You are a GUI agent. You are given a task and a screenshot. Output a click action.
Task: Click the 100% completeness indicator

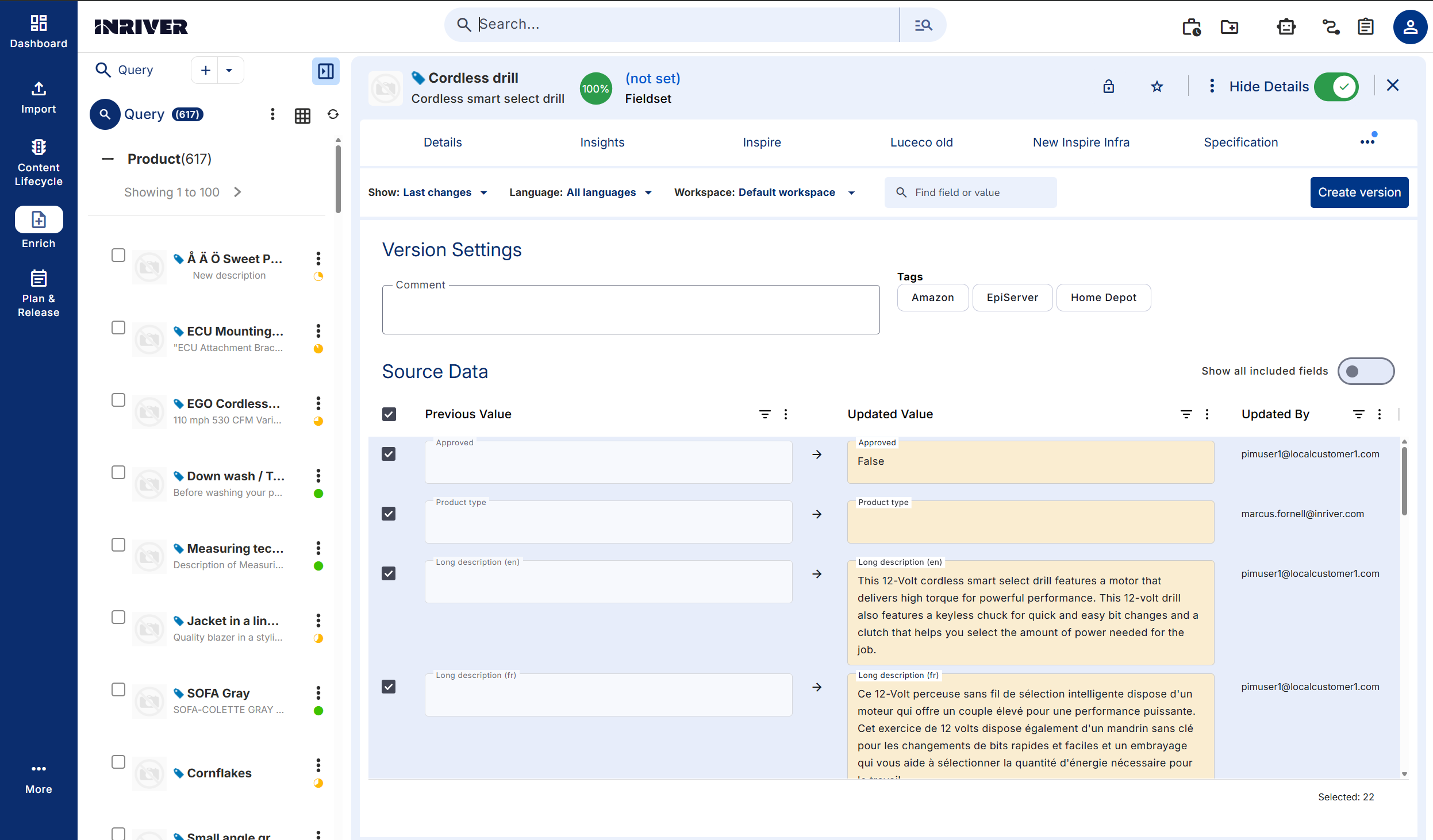click(596, 88)
